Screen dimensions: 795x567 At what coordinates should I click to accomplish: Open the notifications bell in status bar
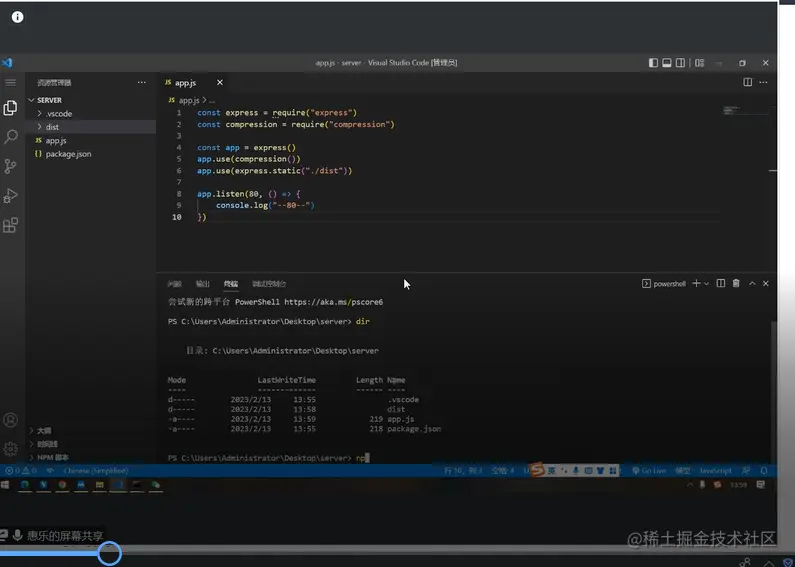click(764, 471)
